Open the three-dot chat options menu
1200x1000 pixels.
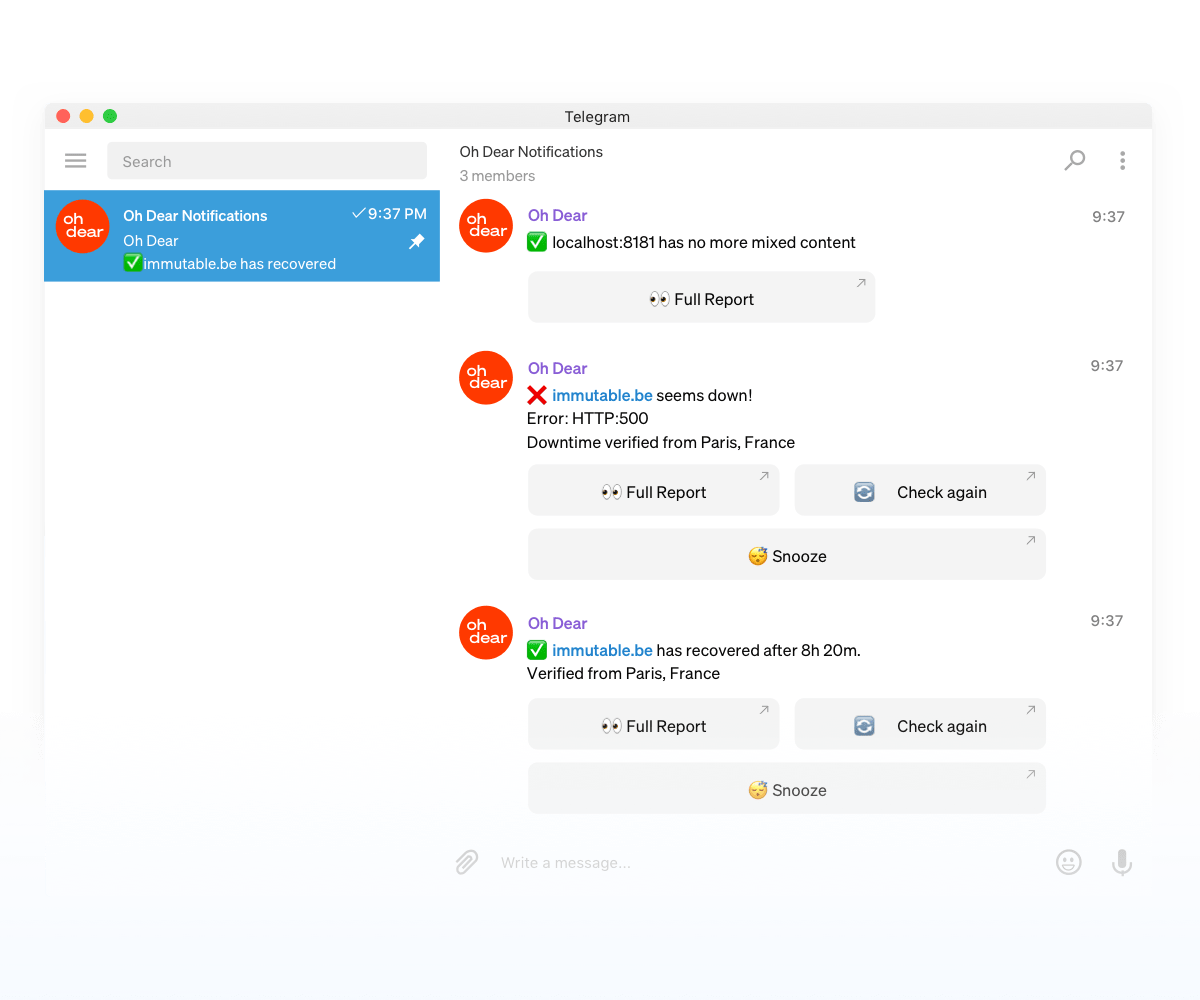coord(1123,160)
